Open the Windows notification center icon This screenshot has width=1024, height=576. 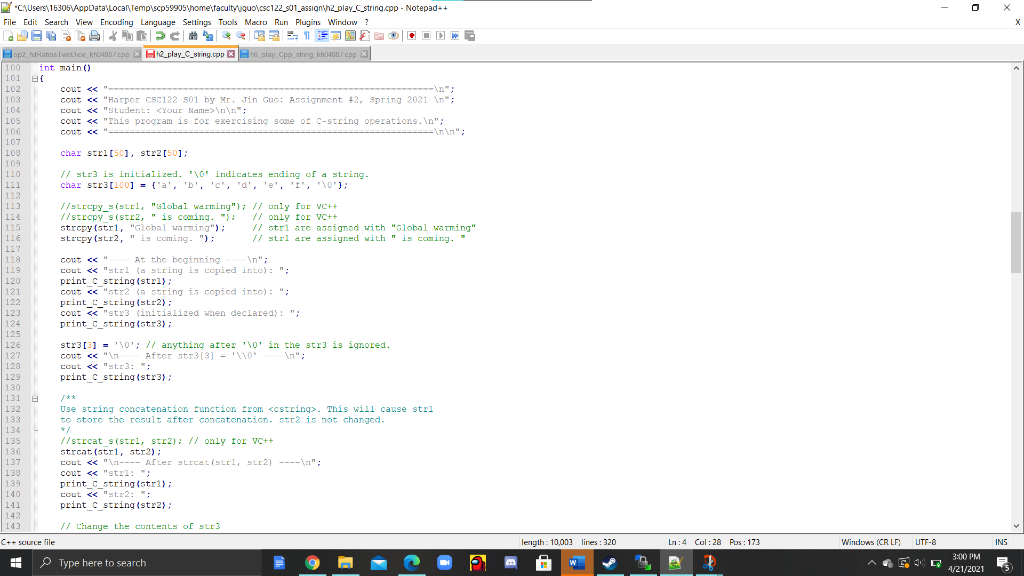click(1004, 563)
